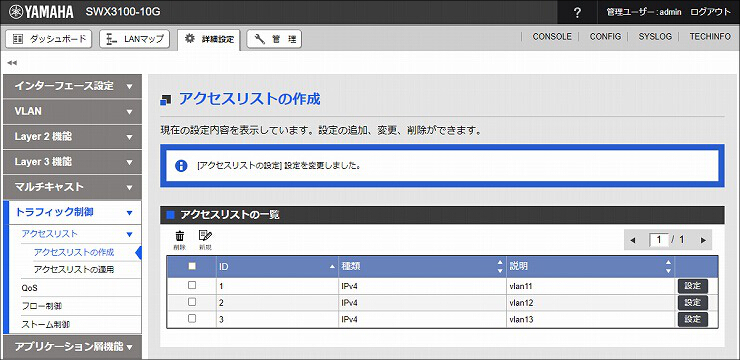This screenshot has height=360, width=740.
Task: Expand インターフェース設定 menu section
Action: [72, 86]
